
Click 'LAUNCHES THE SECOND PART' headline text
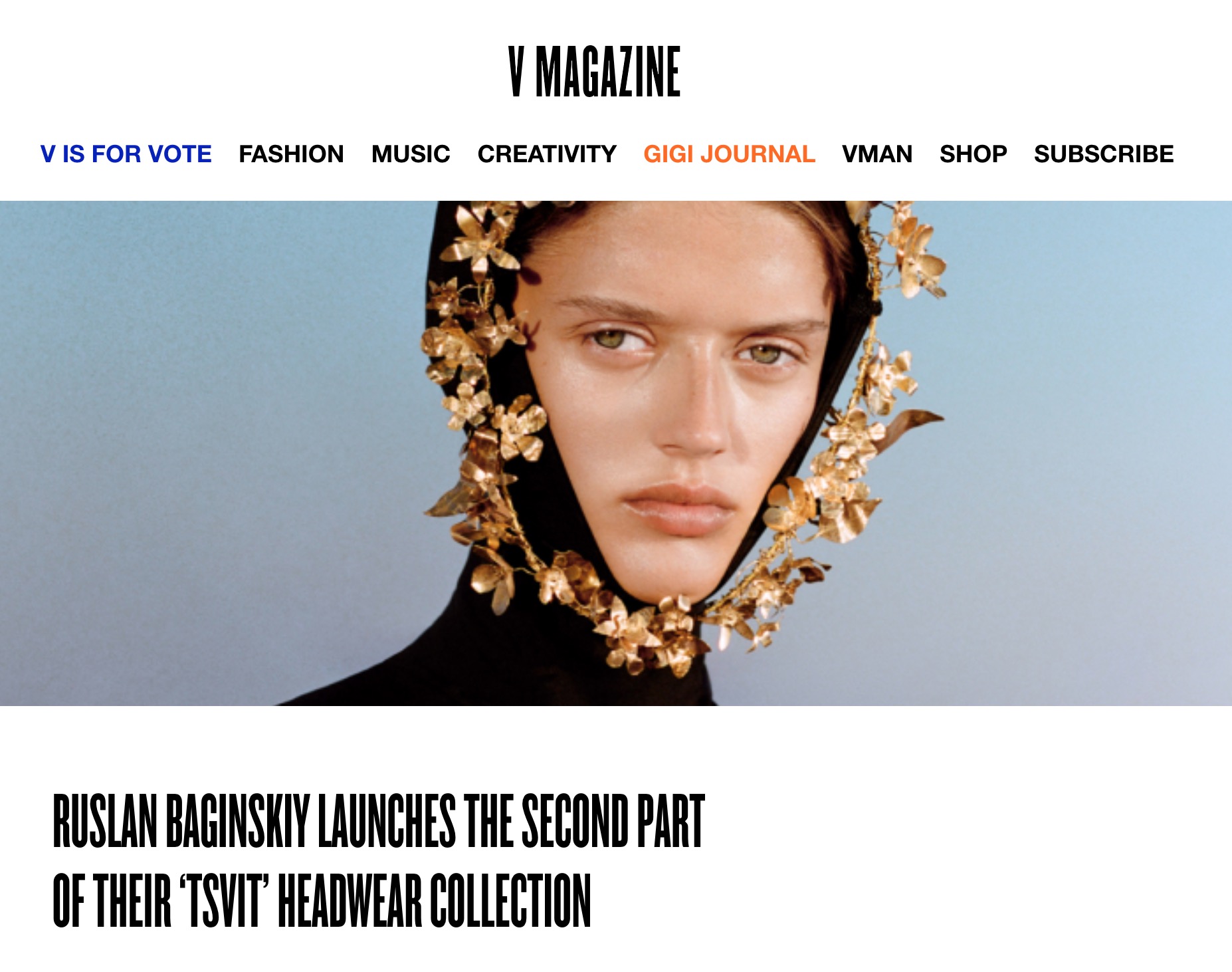point(512,821)
